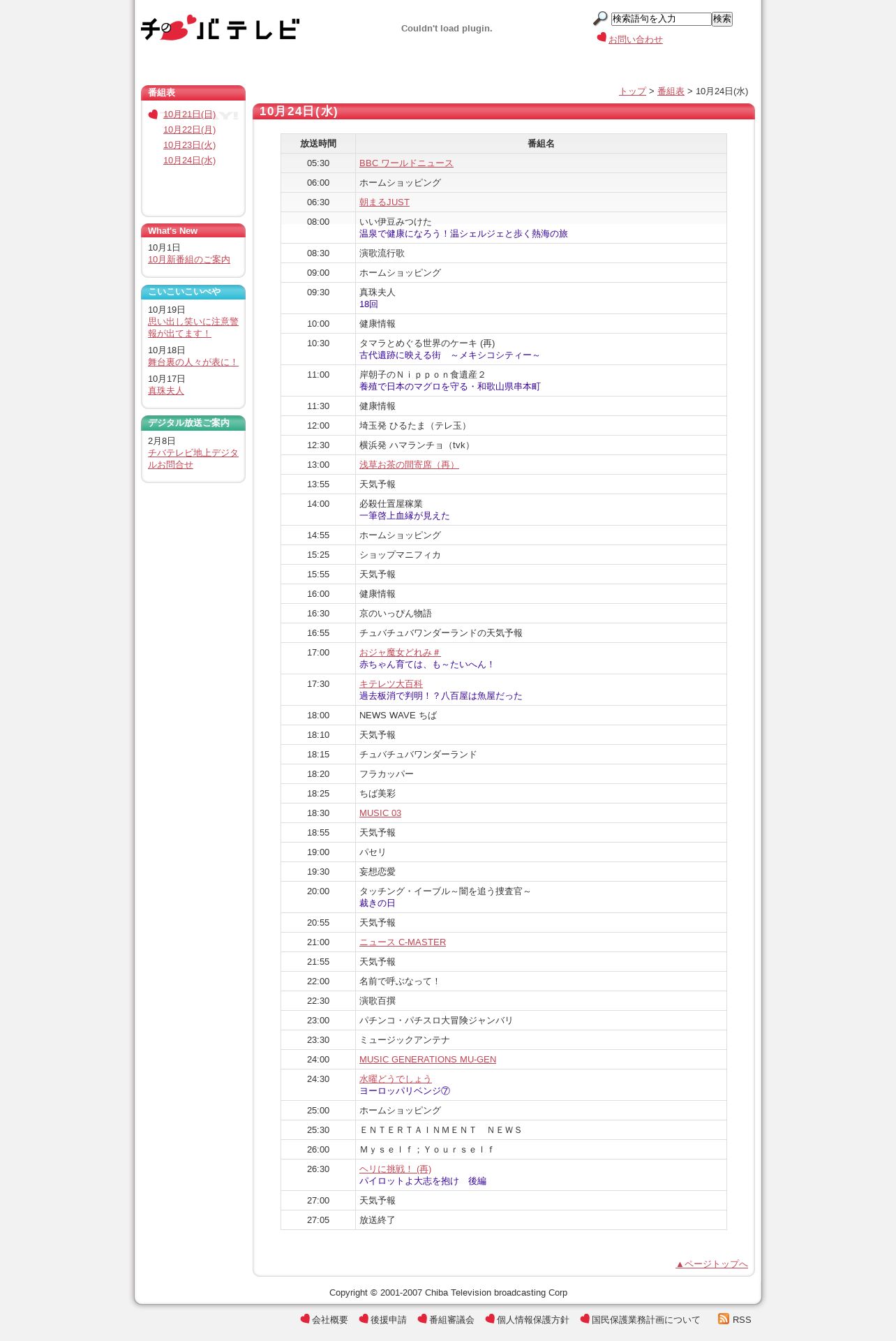The height and width of the screenshot is (1341, 896).
Task: Click the 05:30 time cell
Action: pos(318,163)
